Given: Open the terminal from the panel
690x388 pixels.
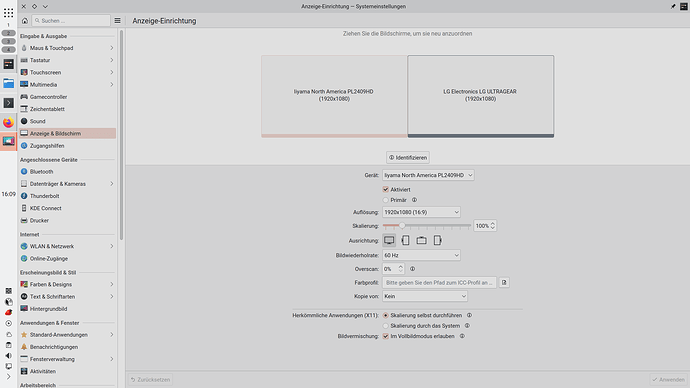Looking at the screenshot, I should [8, 103].
